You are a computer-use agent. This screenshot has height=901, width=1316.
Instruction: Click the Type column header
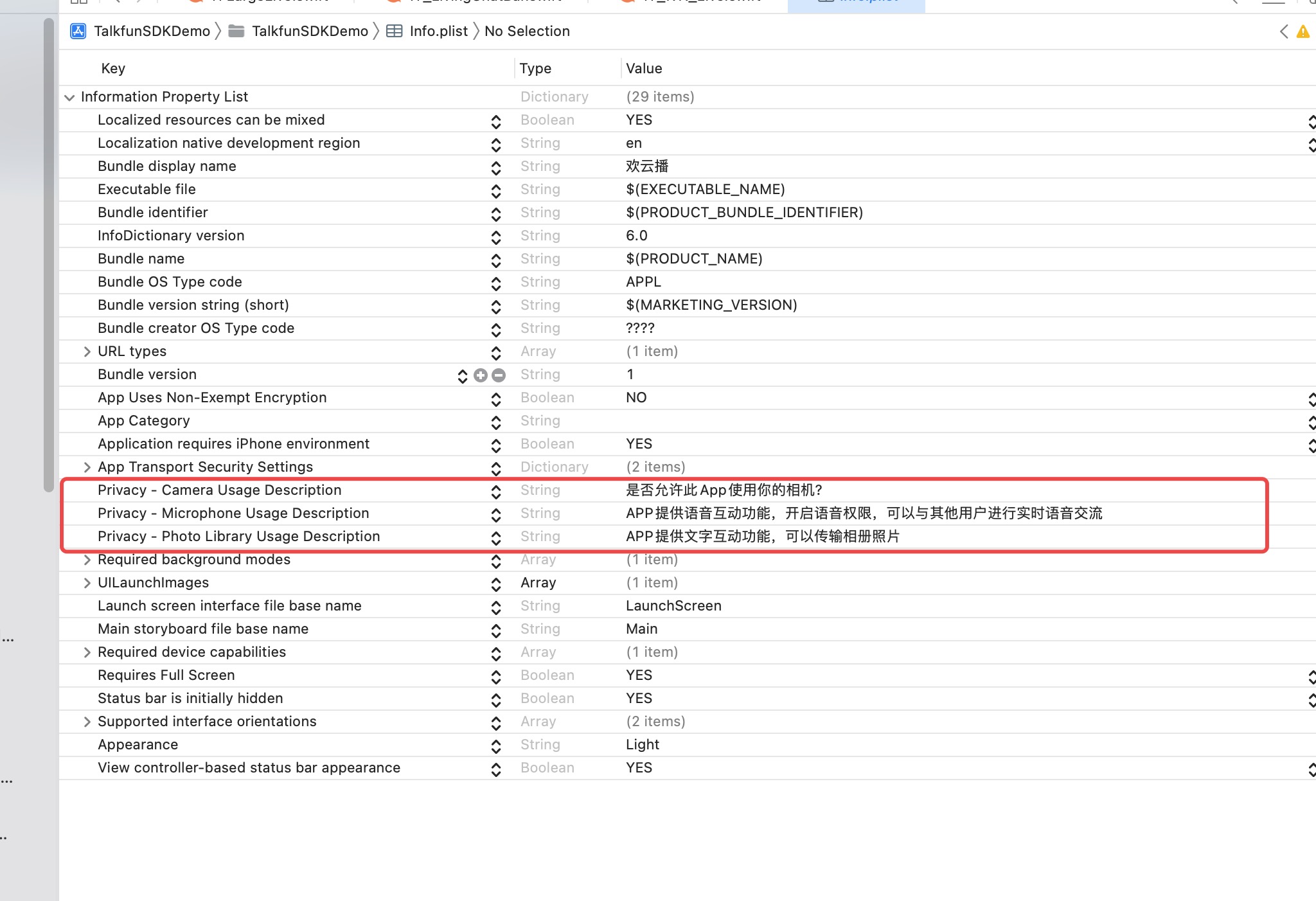click(x=535, y=68)
